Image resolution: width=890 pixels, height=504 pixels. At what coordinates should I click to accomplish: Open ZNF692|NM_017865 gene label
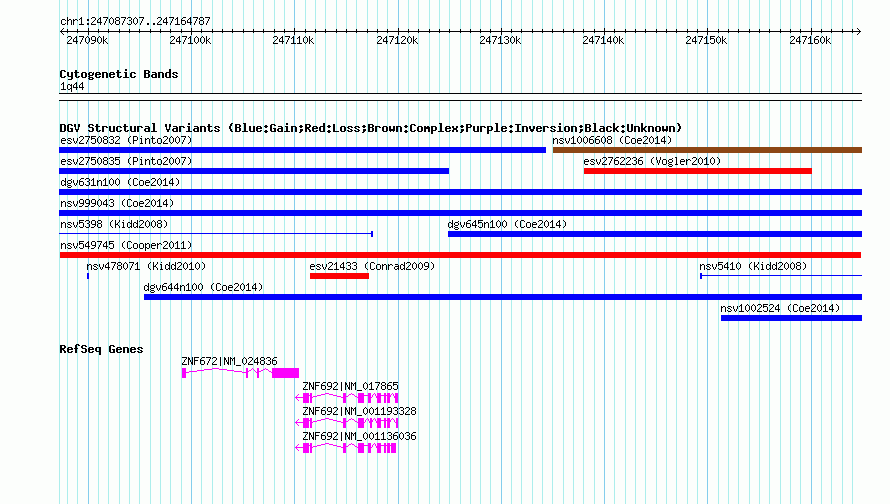click(350, 386)
